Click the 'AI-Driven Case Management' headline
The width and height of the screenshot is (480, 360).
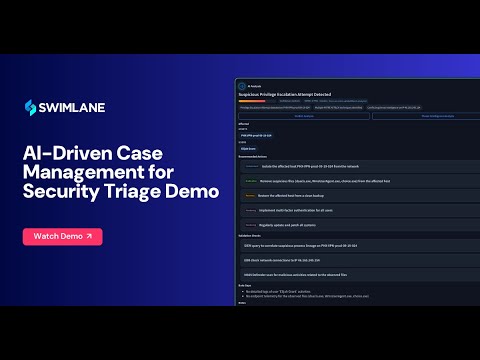(121, 172)
